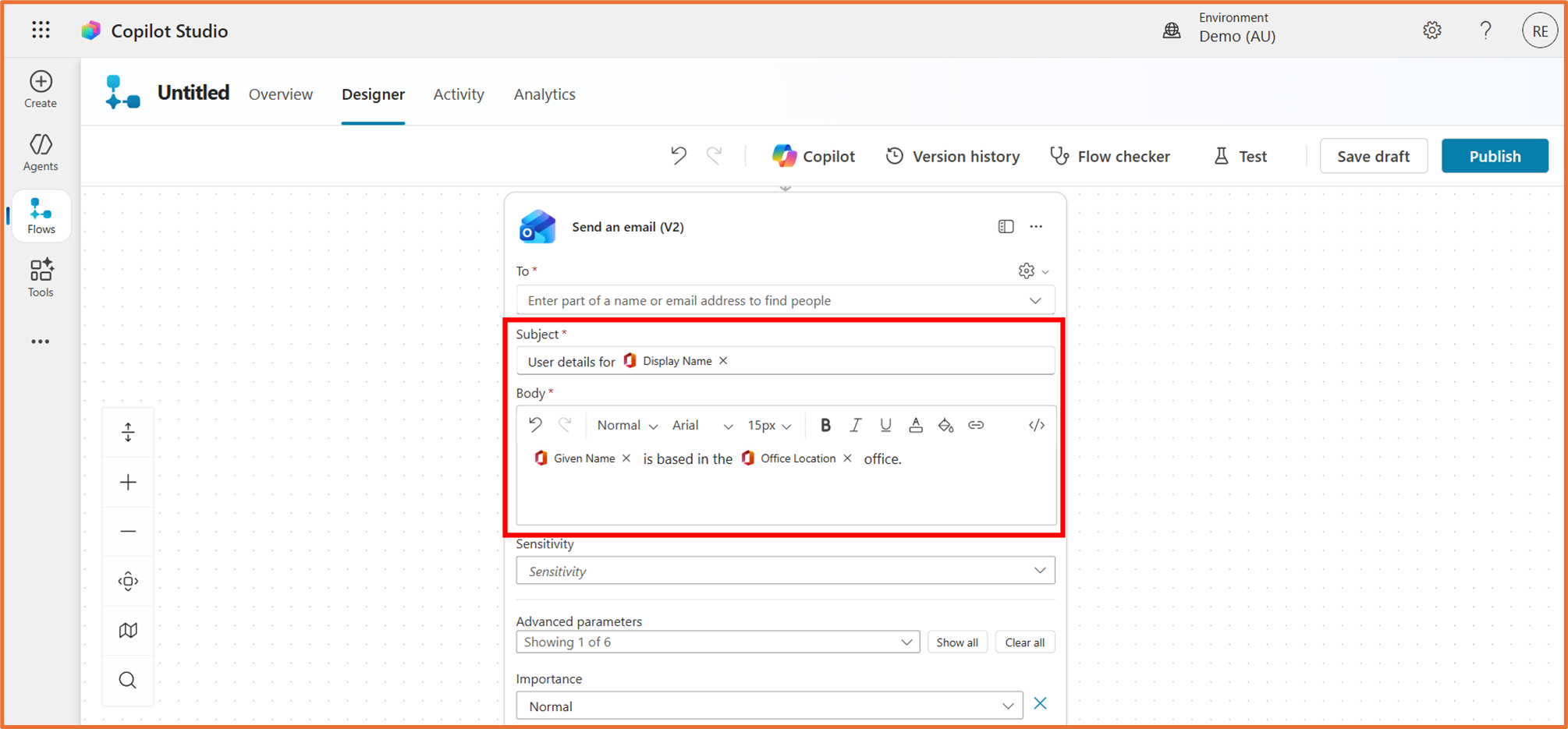The image size is (1568, 729).
Task: Switch to the Activity tab
Action: 459,94
